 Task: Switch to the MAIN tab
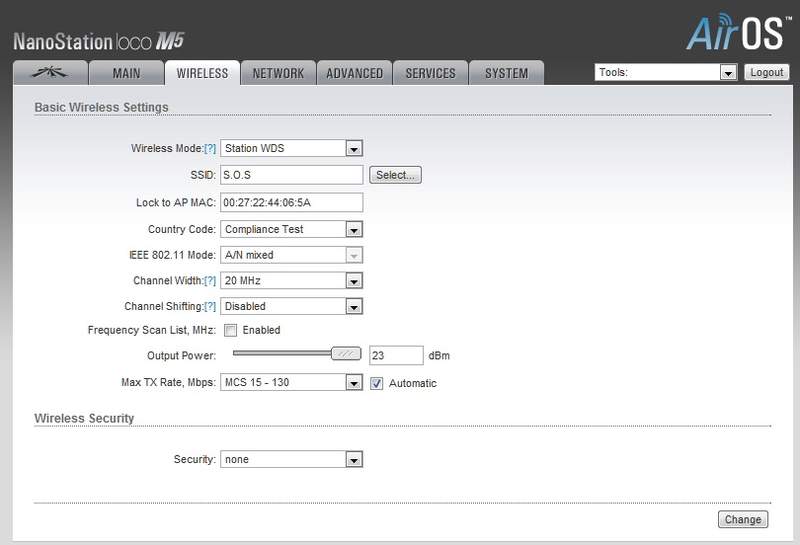126,73
